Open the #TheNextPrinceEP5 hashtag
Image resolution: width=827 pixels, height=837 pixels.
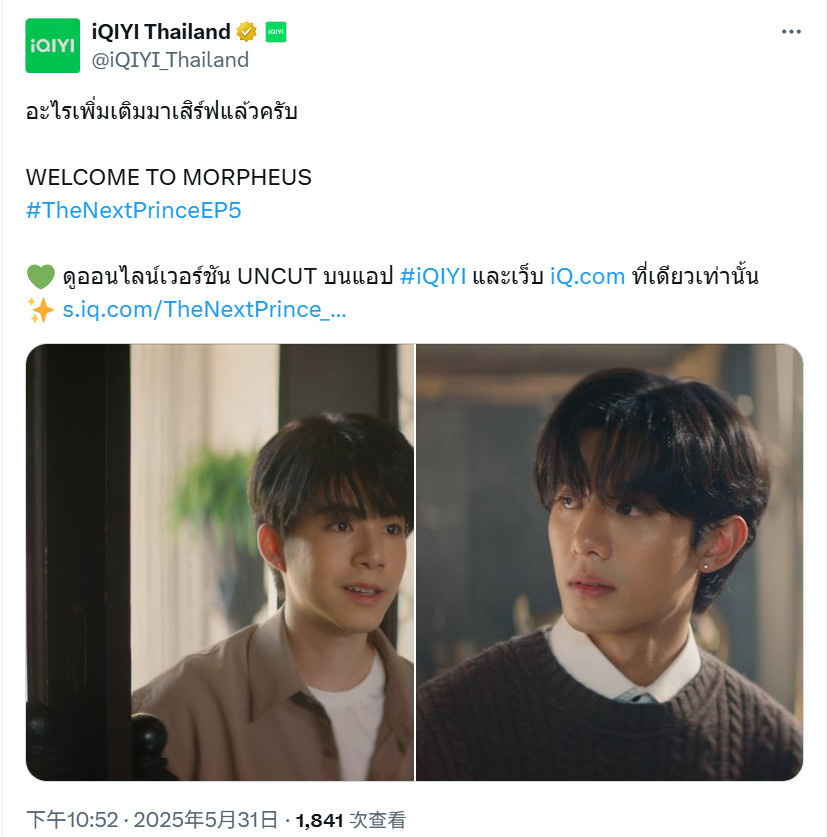pyautogui.click(x=133, y=210)
